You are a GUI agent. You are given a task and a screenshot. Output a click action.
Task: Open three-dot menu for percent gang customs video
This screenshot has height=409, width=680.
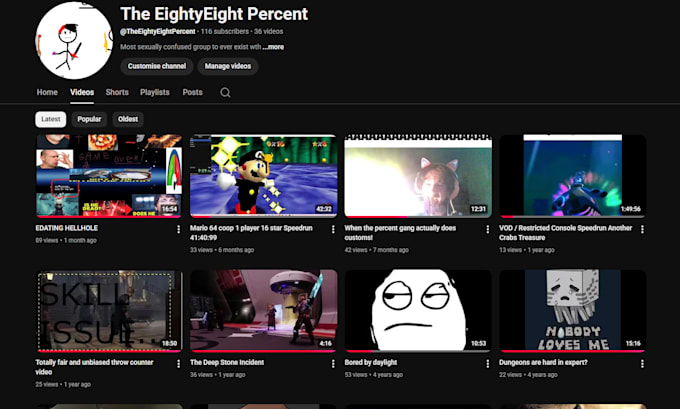[x=487, y=229]
